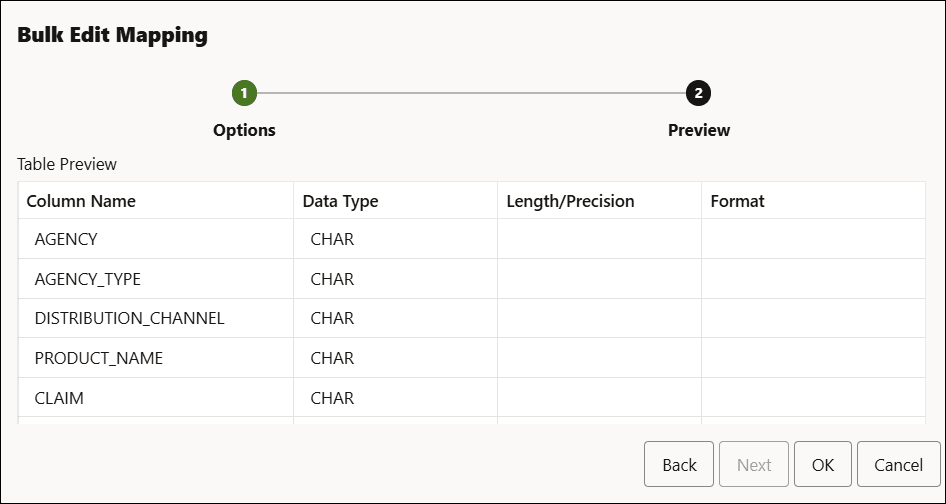Click the Back button

coord(679,465)
